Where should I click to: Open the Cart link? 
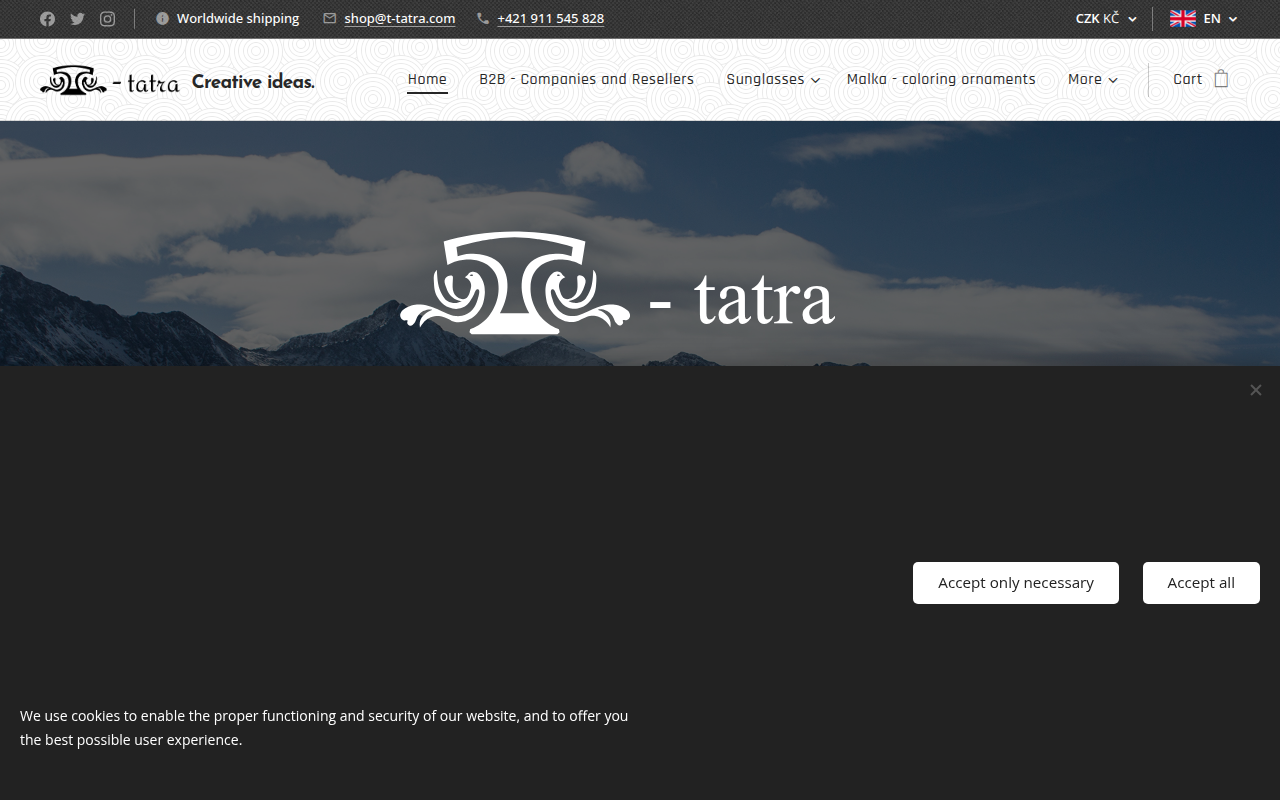[1187, 79]
